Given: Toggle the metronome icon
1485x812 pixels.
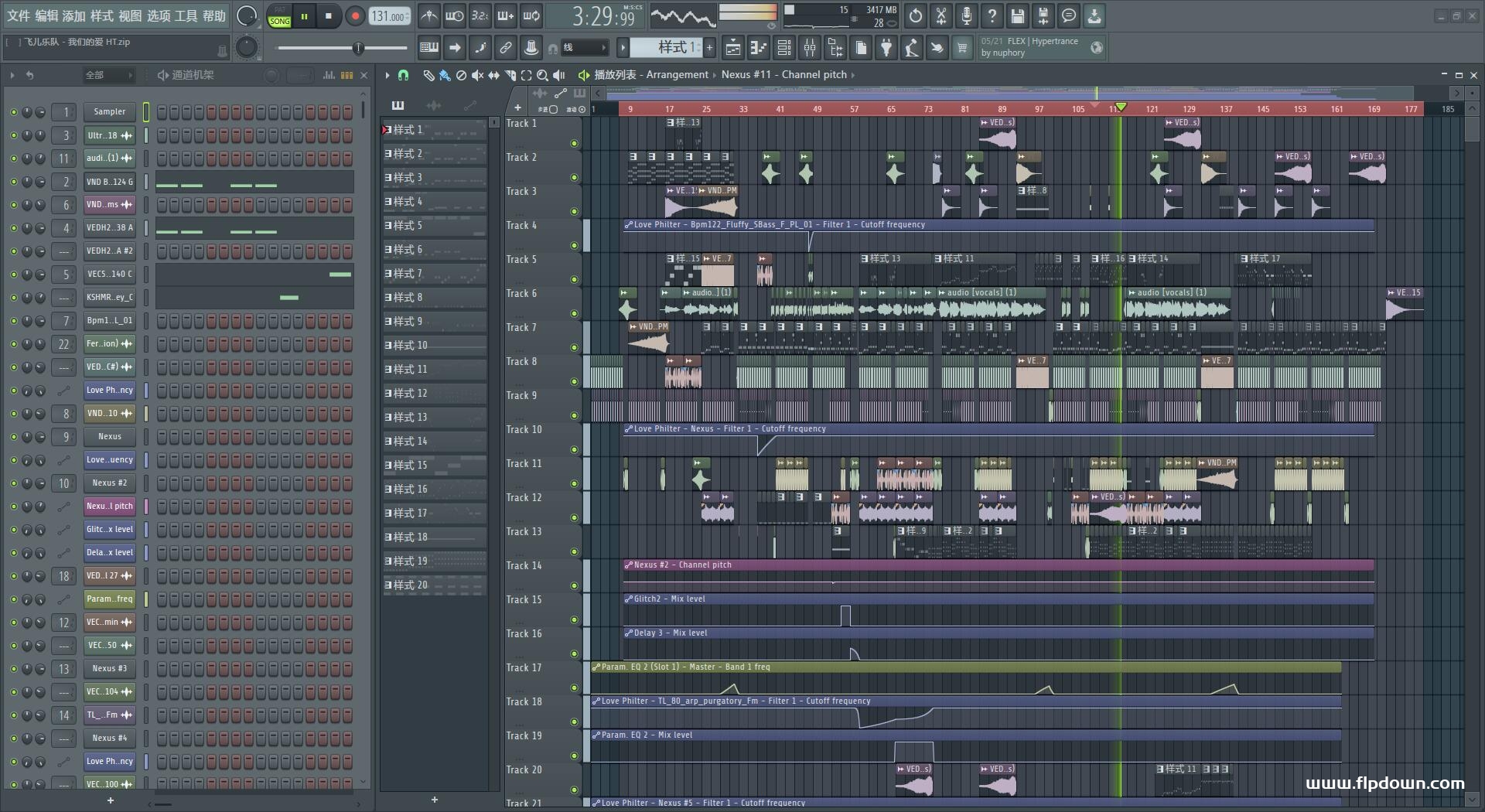Looking at the screenshot, I should pos(429,15).
